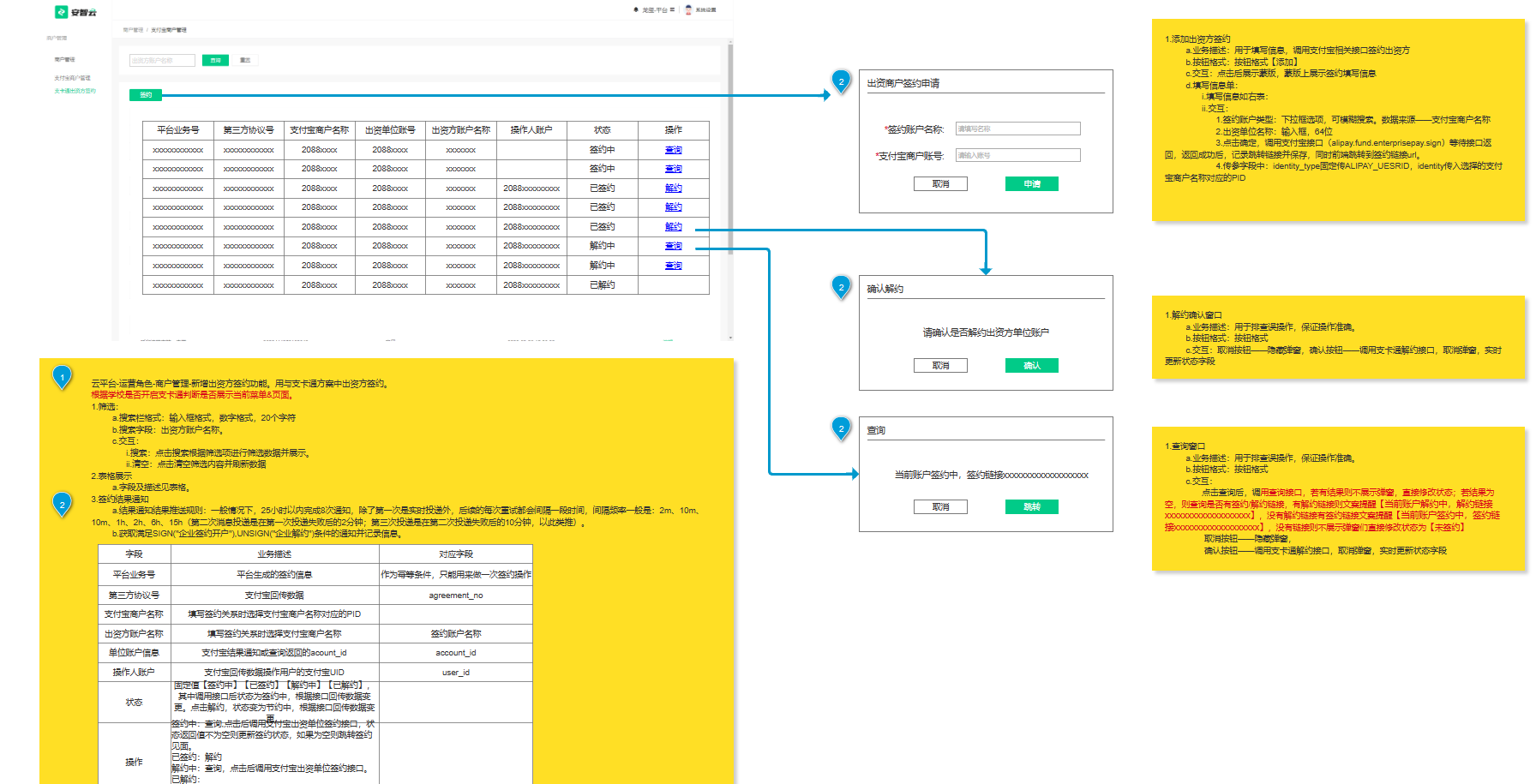Click the green 查询 search button
The height and width of the screenshot is (784, 1536).
216,60
